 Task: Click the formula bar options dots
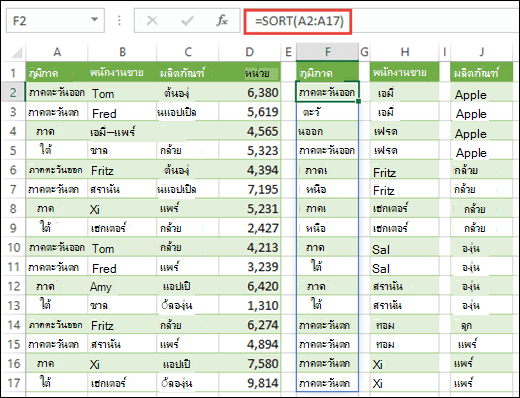pyautogui.click(x=119, y=21)
